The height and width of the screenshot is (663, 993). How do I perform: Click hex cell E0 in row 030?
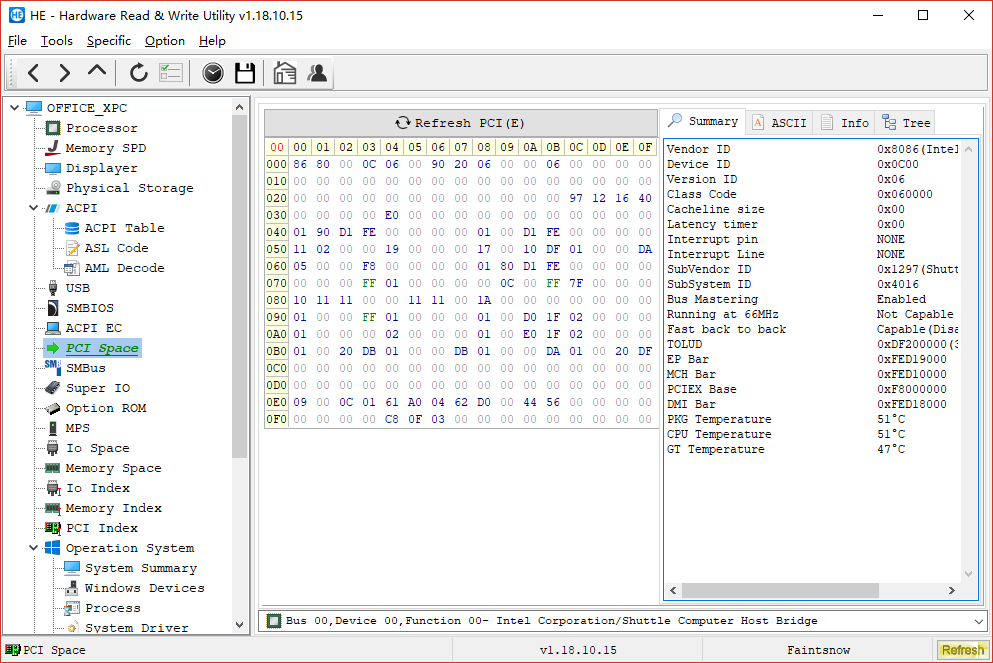click(392, 215)
